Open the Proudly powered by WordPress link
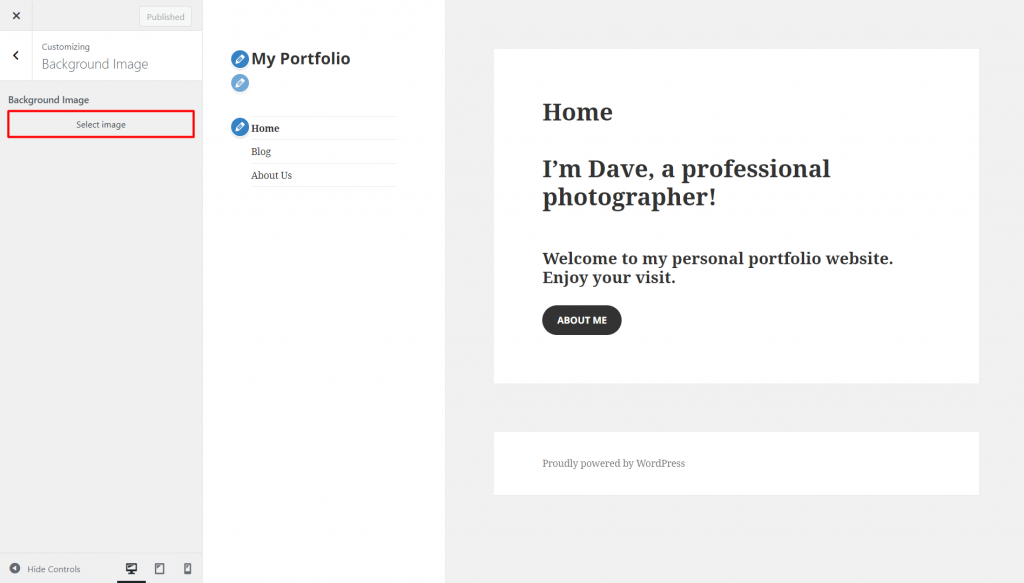Image resolution: width=1024 pixels, height=583 pixels. (613, 463)
